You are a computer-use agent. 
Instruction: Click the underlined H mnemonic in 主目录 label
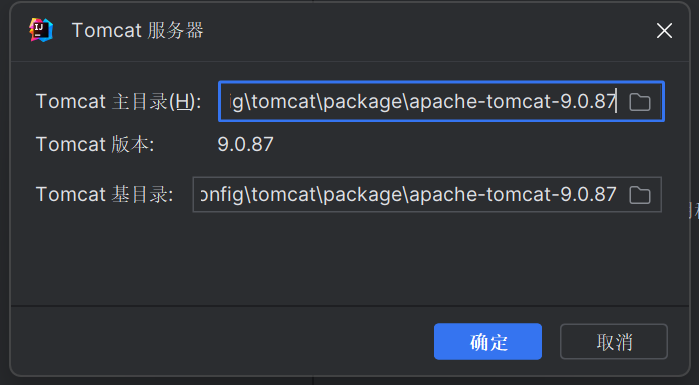[182, 102]
